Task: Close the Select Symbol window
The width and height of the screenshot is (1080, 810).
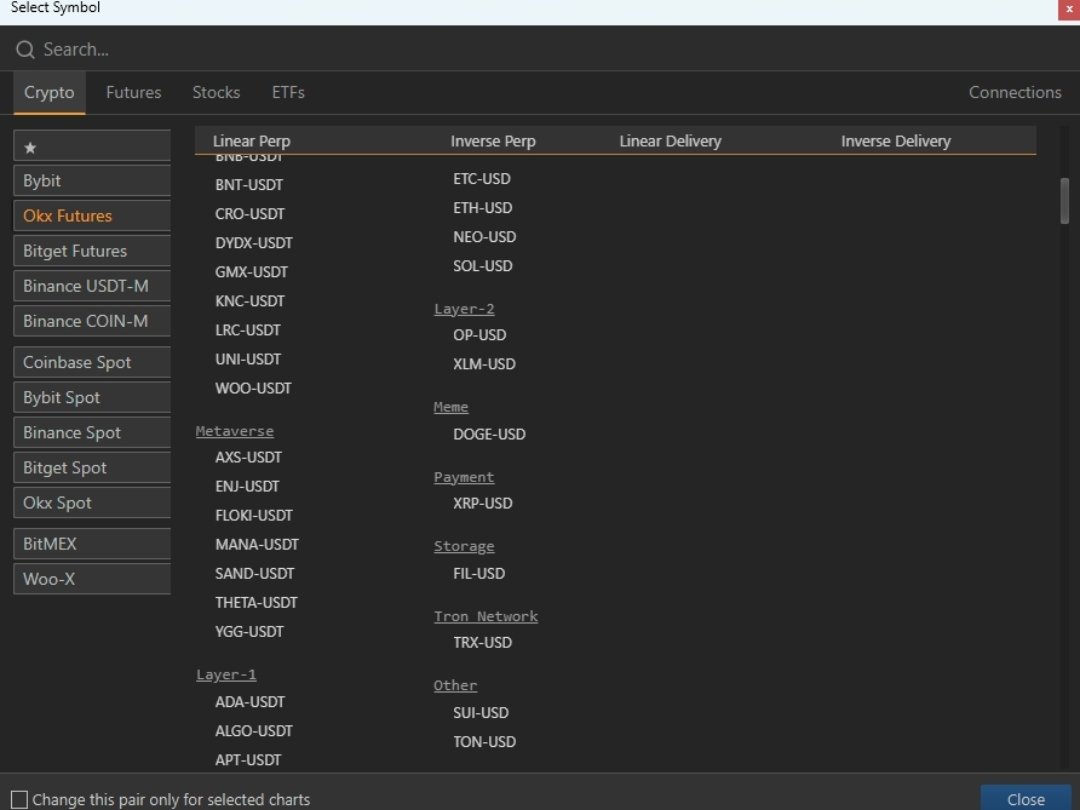Action: pyautogui.click(x=1069, y=10)
